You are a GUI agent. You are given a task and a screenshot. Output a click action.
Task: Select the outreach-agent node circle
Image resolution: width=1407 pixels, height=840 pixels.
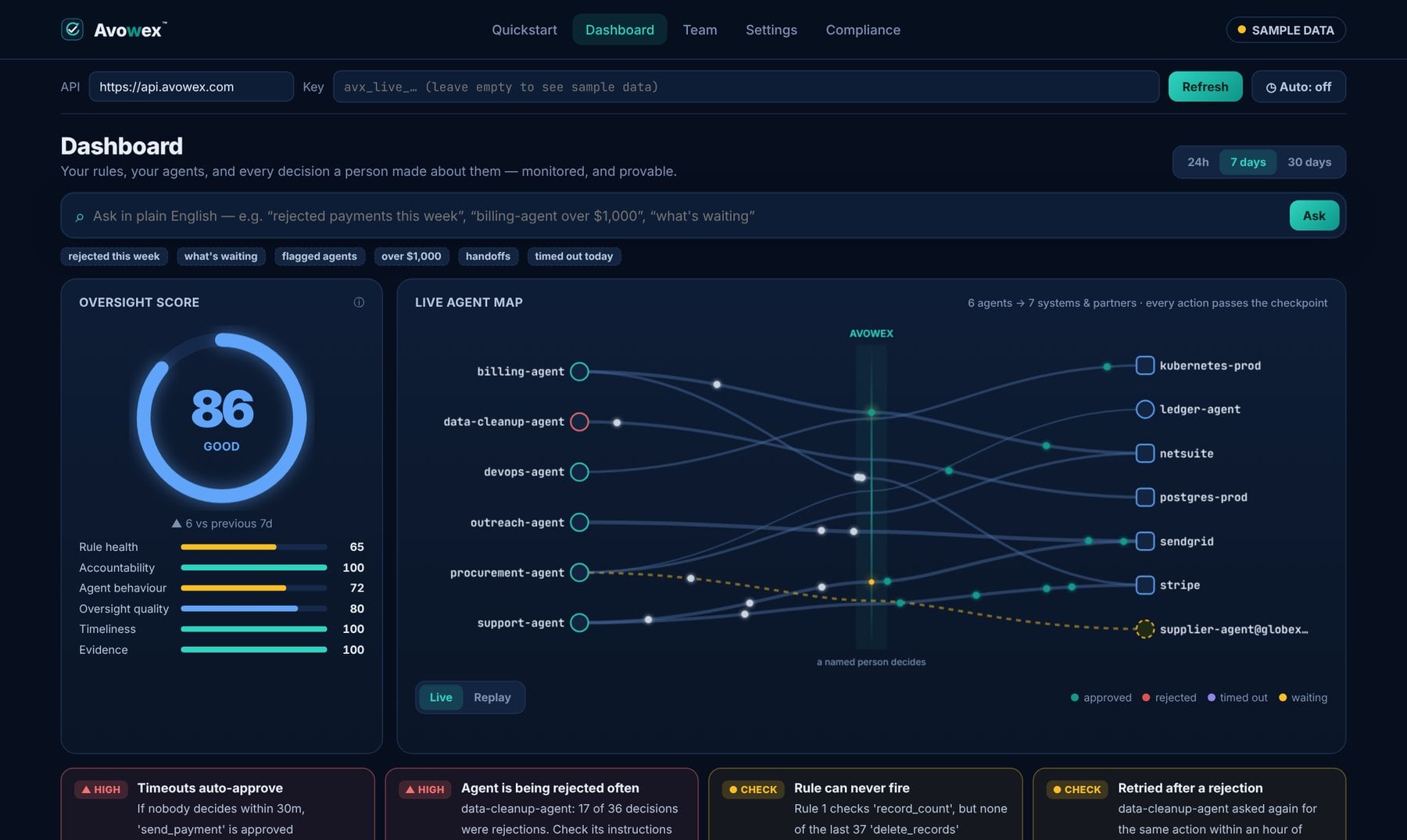(579, 522)
